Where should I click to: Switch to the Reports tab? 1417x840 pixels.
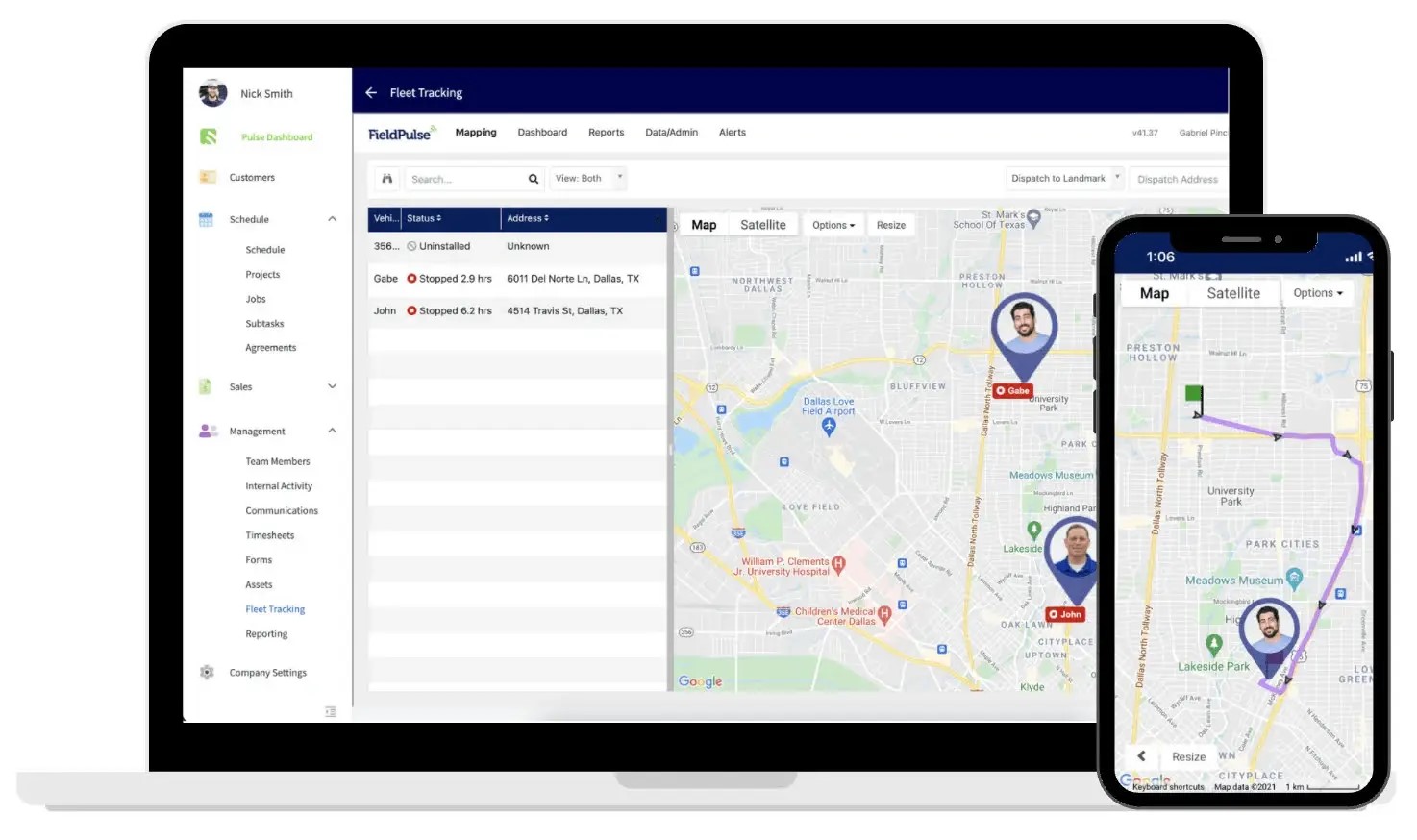tap(606, 132)
